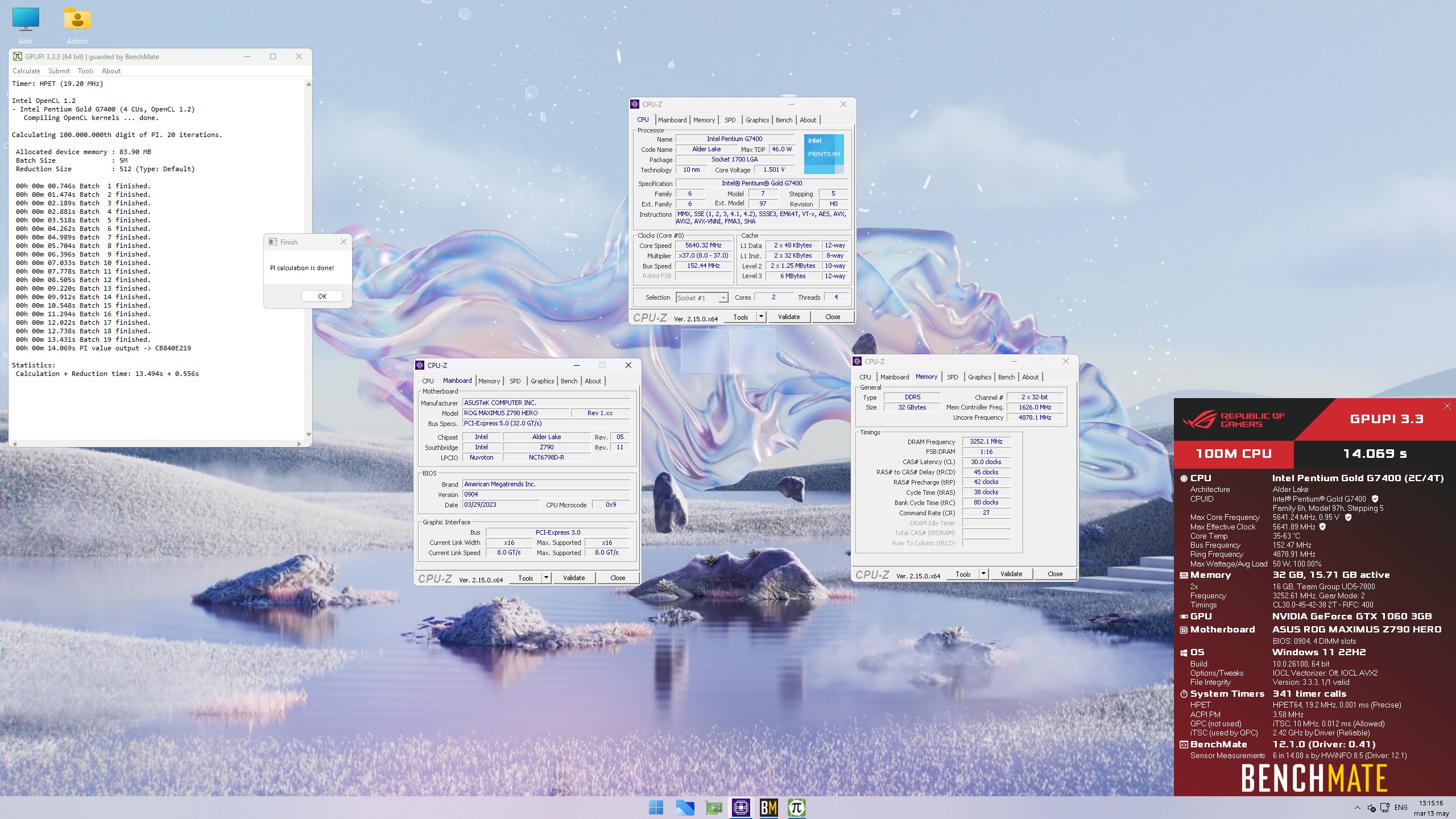Open the Windows Start menu
Viewport: 1456px width, 819px height.
pos(656,808)
